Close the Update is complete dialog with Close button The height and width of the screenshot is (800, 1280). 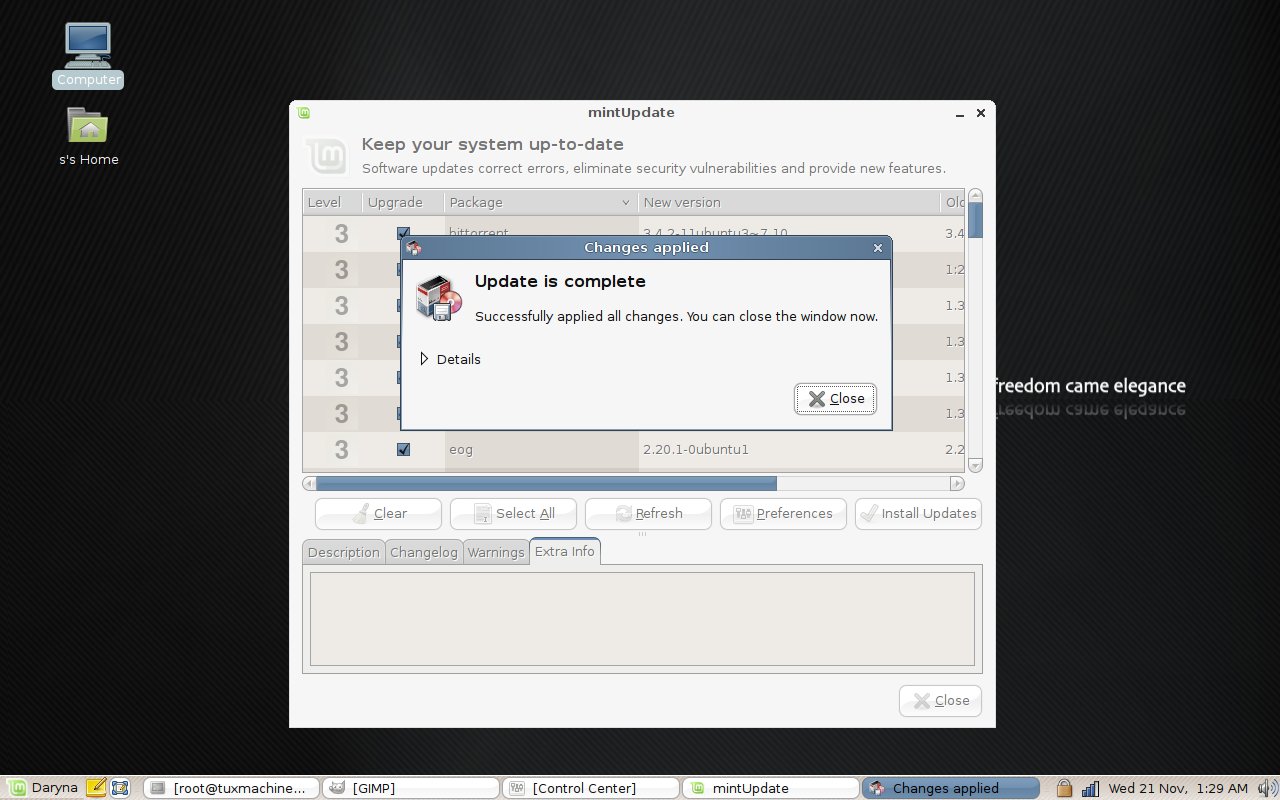(x=836, y=398)
